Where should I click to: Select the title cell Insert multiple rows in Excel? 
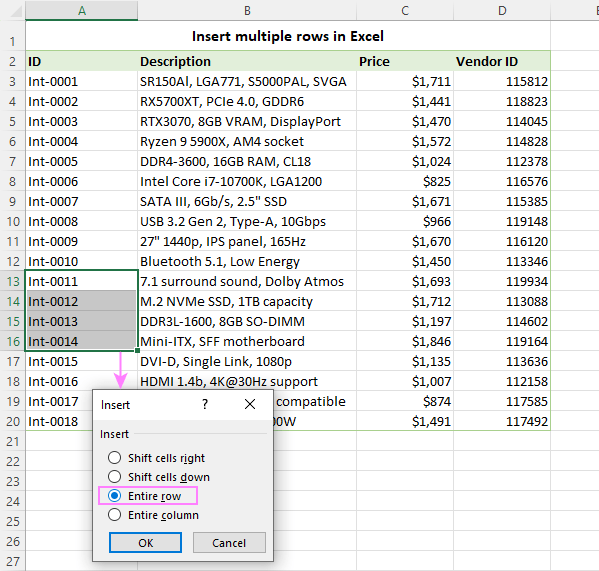coord(288,36)
